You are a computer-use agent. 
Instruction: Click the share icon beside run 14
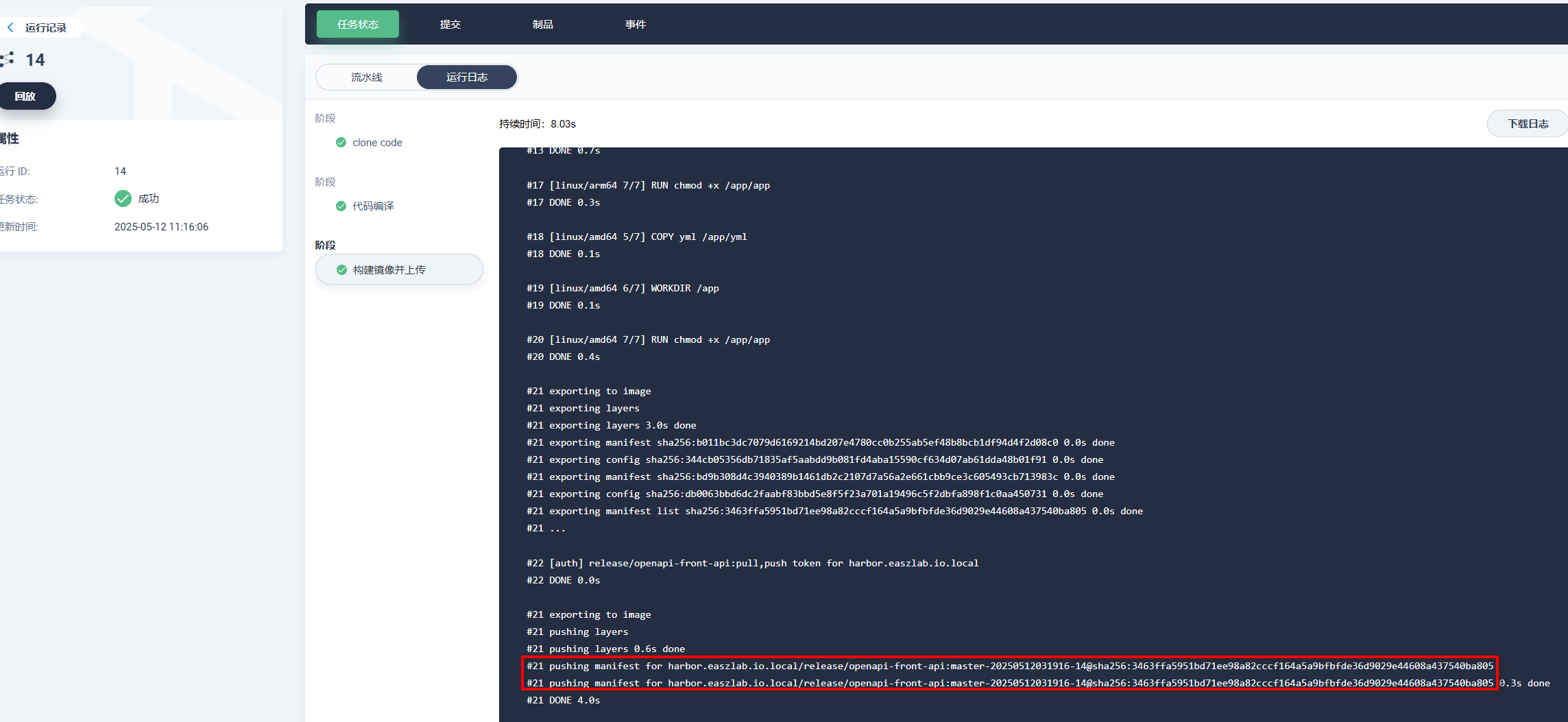(7, 60)
